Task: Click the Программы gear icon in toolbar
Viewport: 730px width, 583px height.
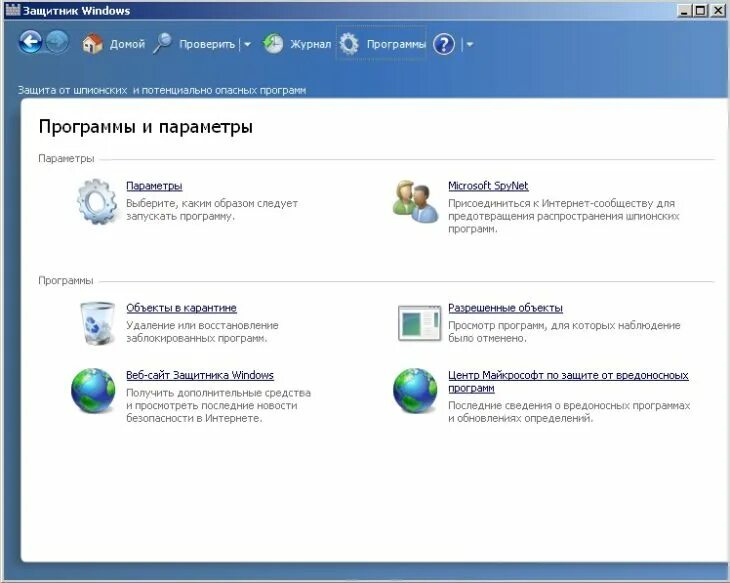Action: (349, 44)
